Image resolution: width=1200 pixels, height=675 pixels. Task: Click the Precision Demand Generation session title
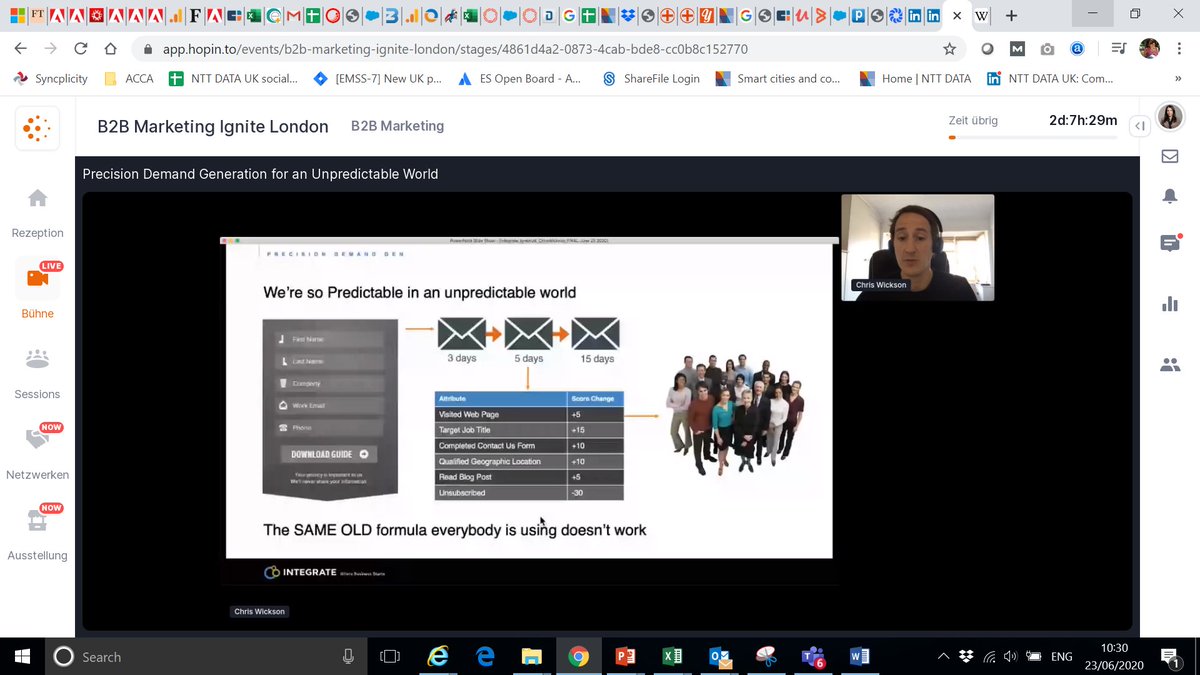coord(260,174)
